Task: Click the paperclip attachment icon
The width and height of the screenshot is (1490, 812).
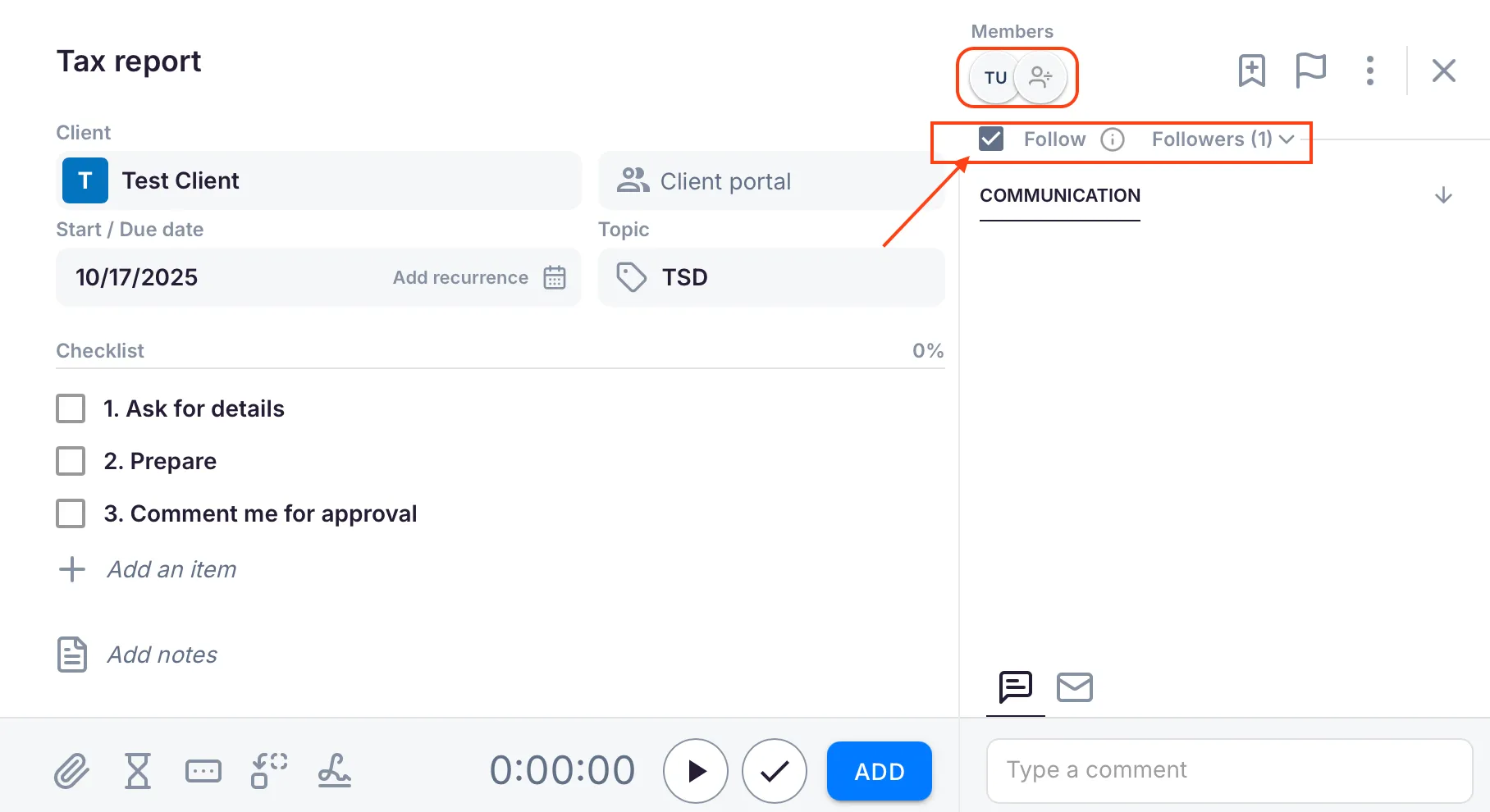Action: (71, 771)
